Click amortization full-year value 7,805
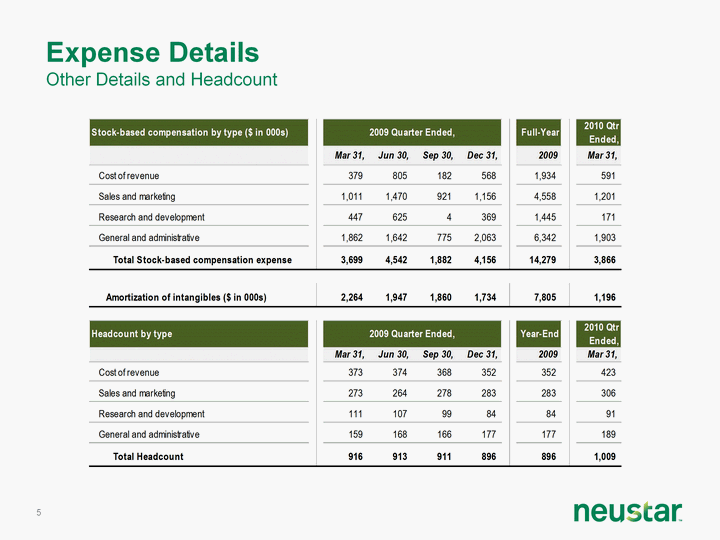This screenshot has height=540, width=720. click(545, 298)
